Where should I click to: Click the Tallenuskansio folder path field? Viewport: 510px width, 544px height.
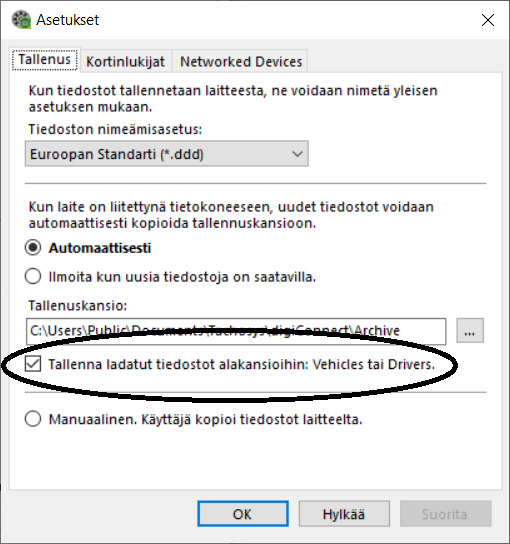point(236,331)
